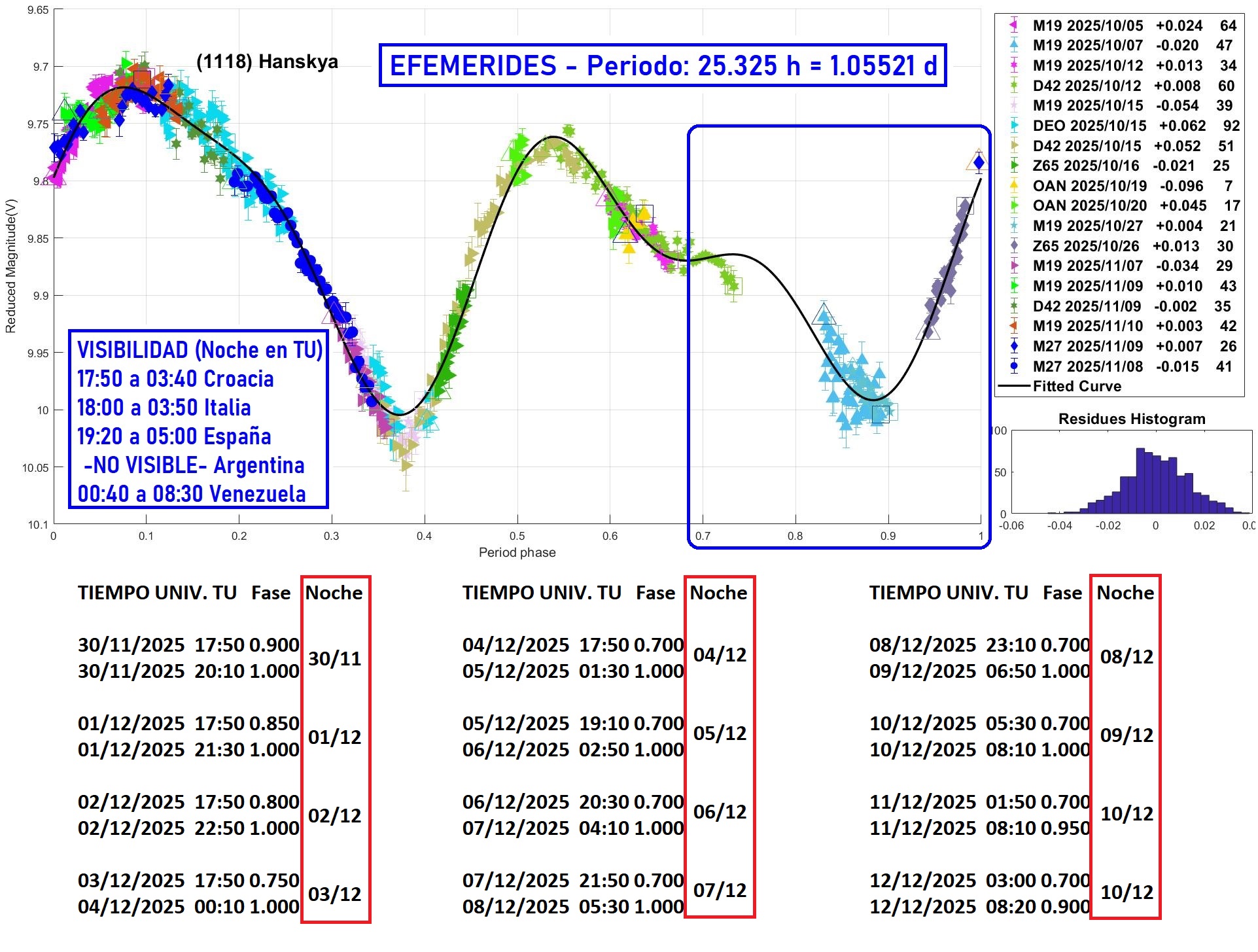Click the EFEMERIDES Periodo title box
The image size is (1258, 952).
point(662,65)
